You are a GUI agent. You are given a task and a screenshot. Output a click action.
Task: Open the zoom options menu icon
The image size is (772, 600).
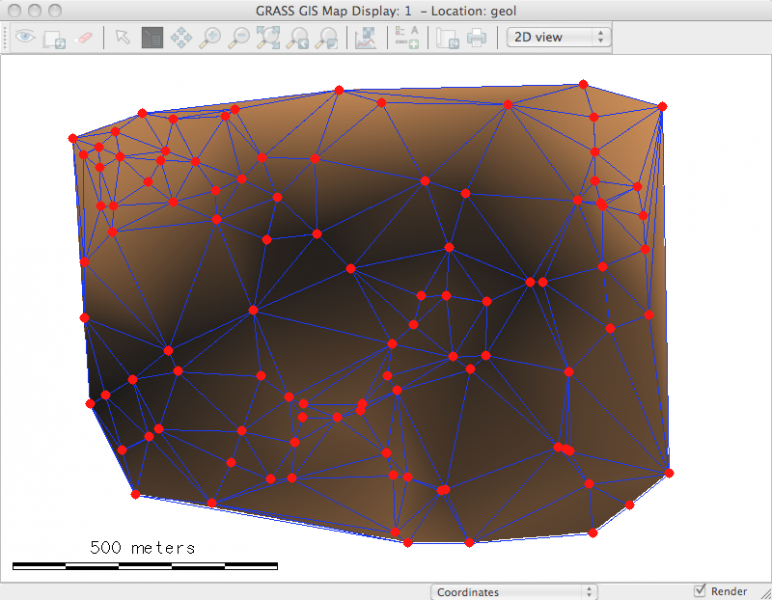coord(327,38)
